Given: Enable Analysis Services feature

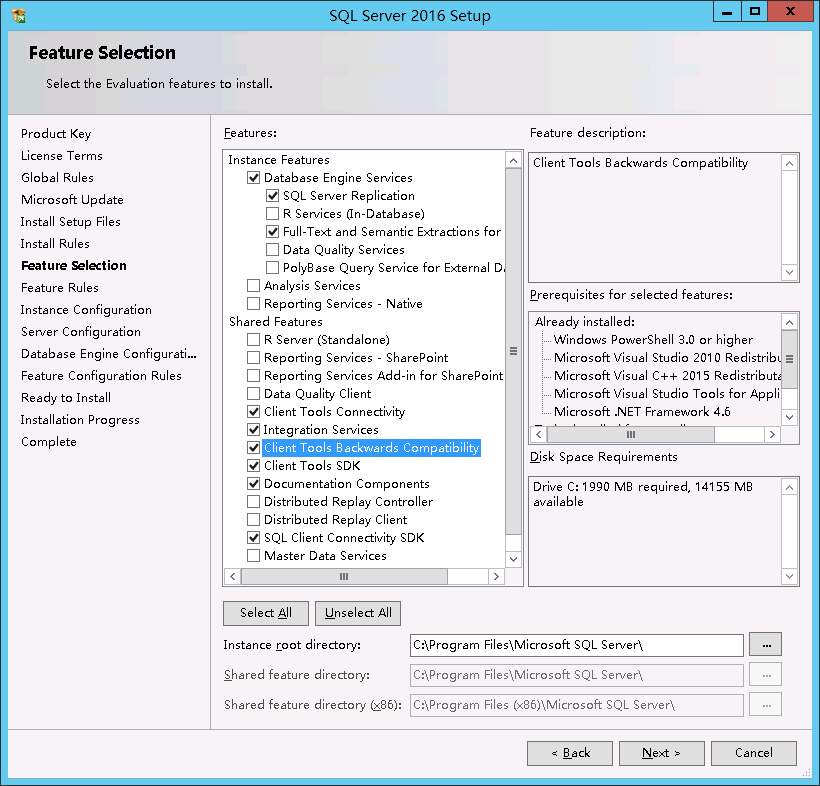Looking at the screenshot, I should 254,286.
